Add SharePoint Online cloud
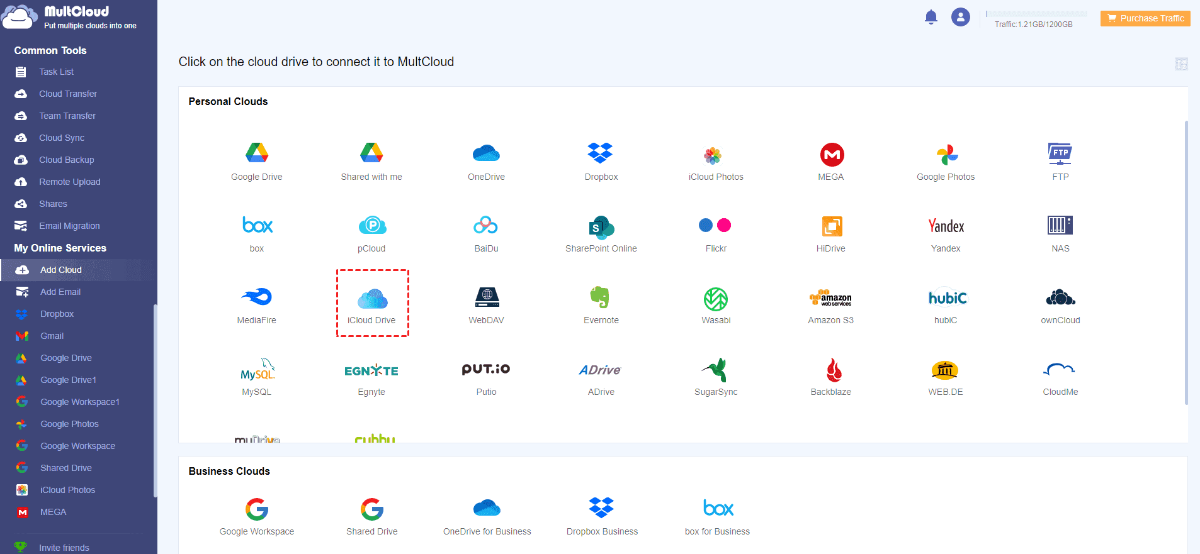 pos(601,233)
